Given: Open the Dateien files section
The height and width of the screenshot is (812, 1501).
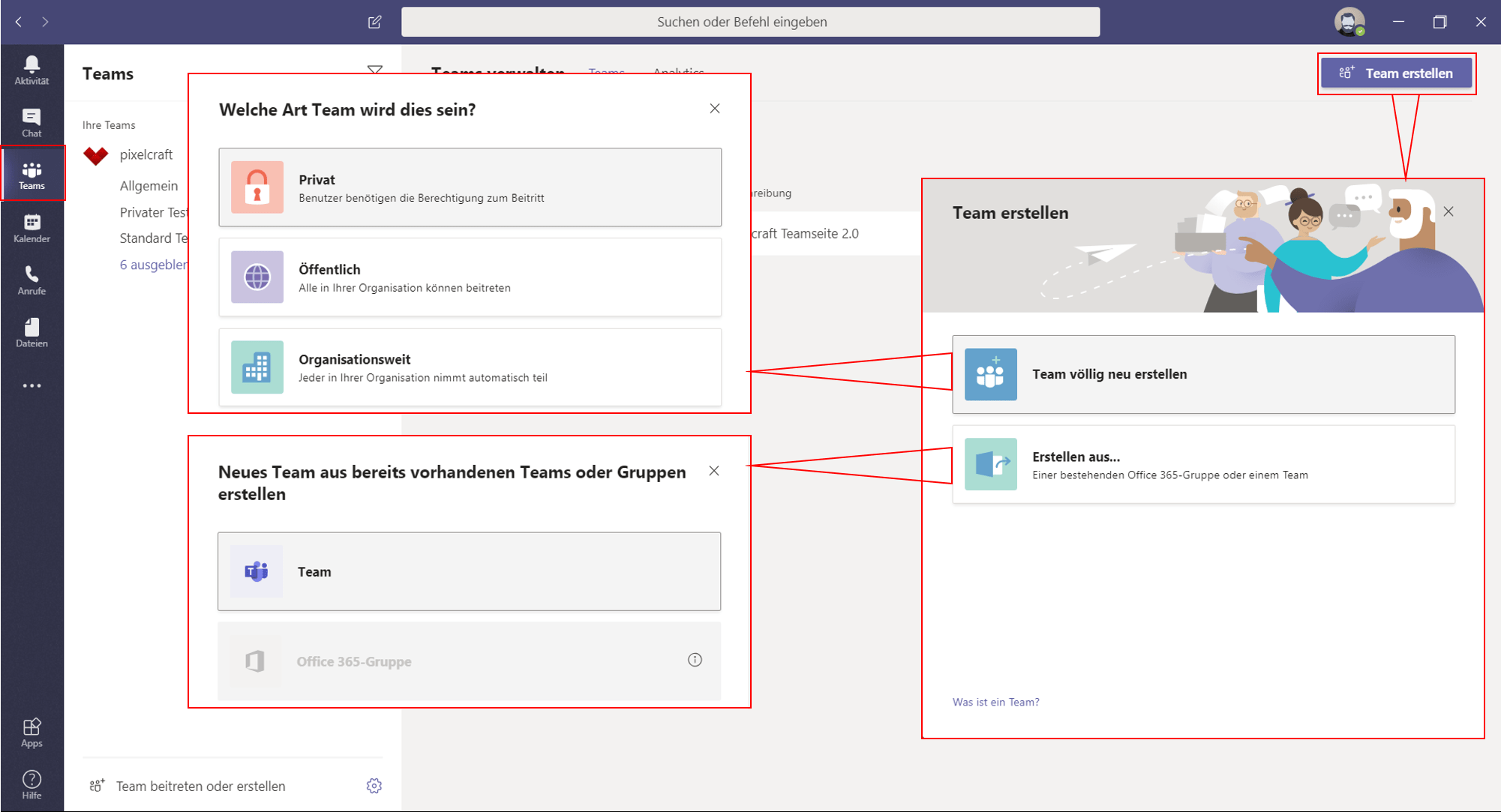Looking at the screenshot, I should pyautogui.click(x=32, y=333).
